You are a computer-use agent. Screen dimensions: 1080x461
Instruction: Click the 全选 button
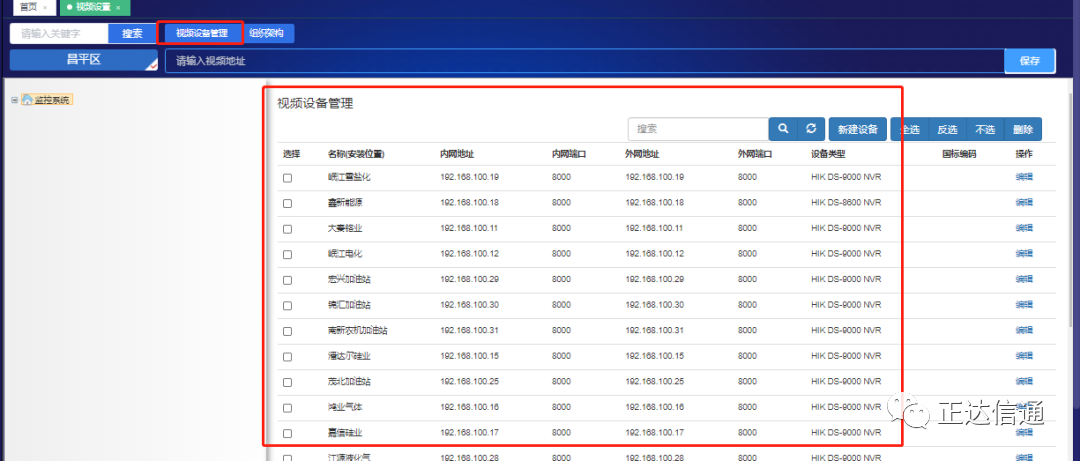tap(910, 129)
